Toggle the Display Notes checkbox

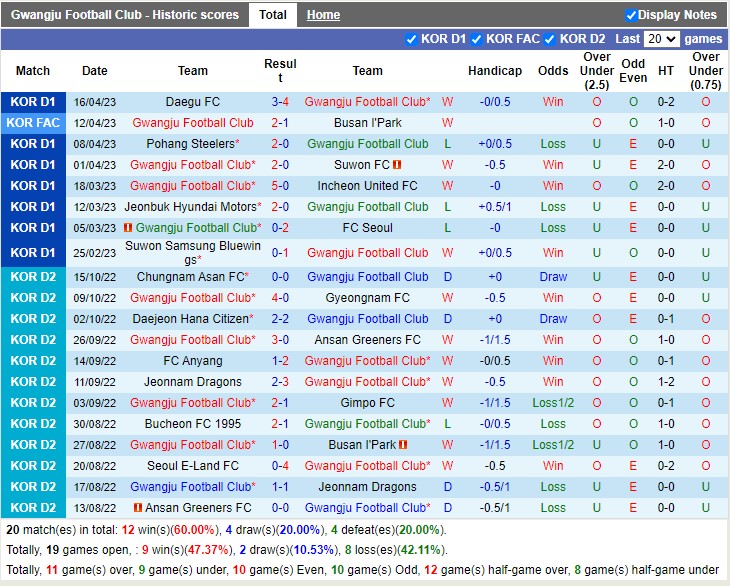click(x=631, y=15)
